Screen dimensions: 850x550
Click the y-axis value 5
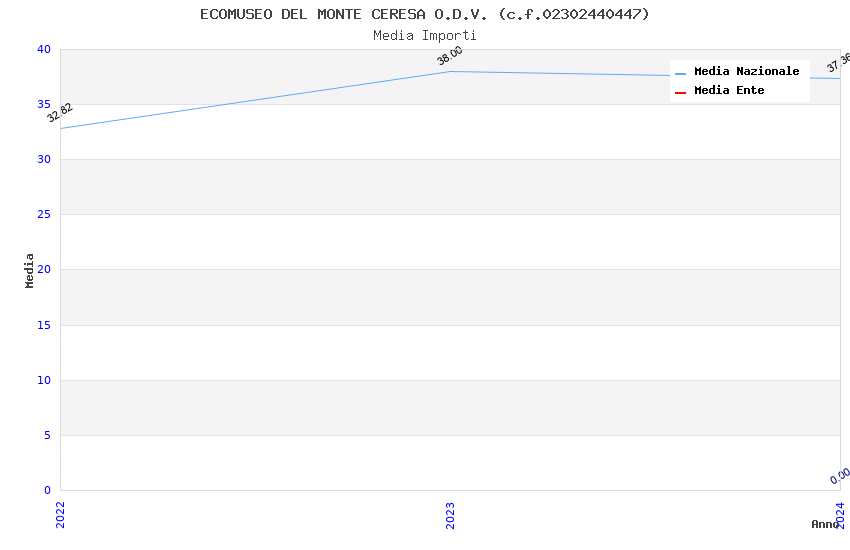48,435
